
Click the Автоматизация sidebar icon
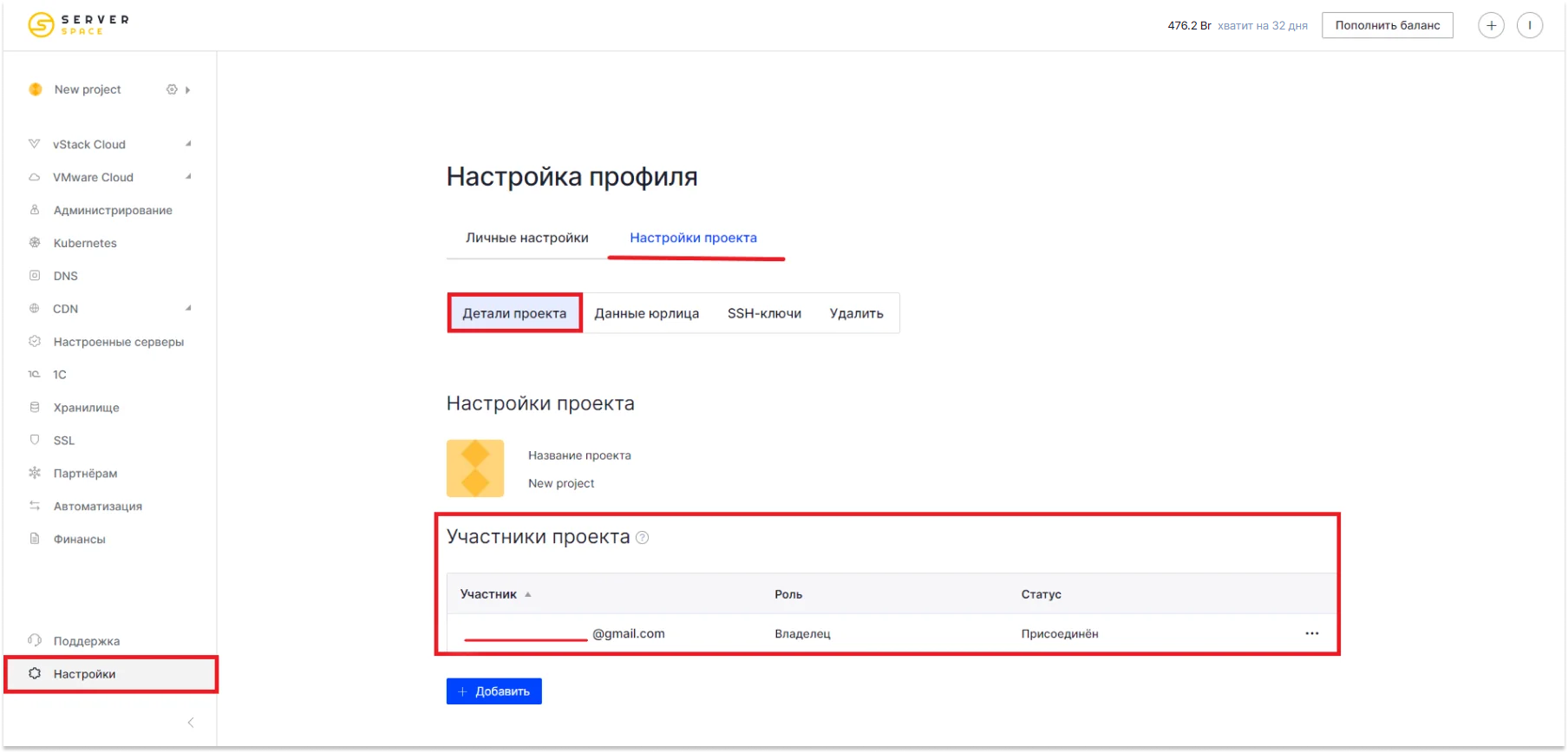click(x=35, y=506)
